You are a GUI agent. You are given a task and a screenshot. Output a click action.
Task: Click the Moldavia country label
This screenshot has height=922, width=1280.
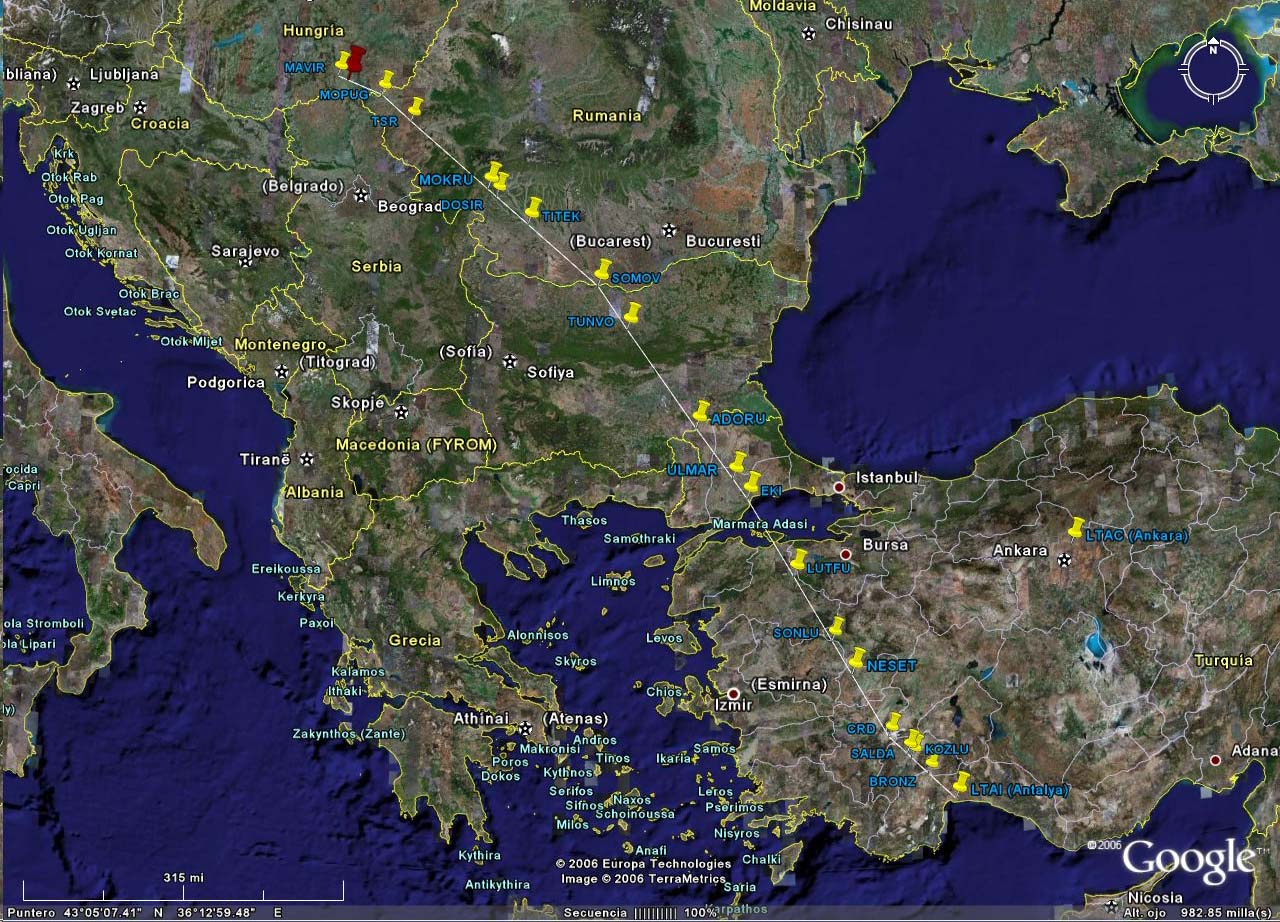point(783,5)
